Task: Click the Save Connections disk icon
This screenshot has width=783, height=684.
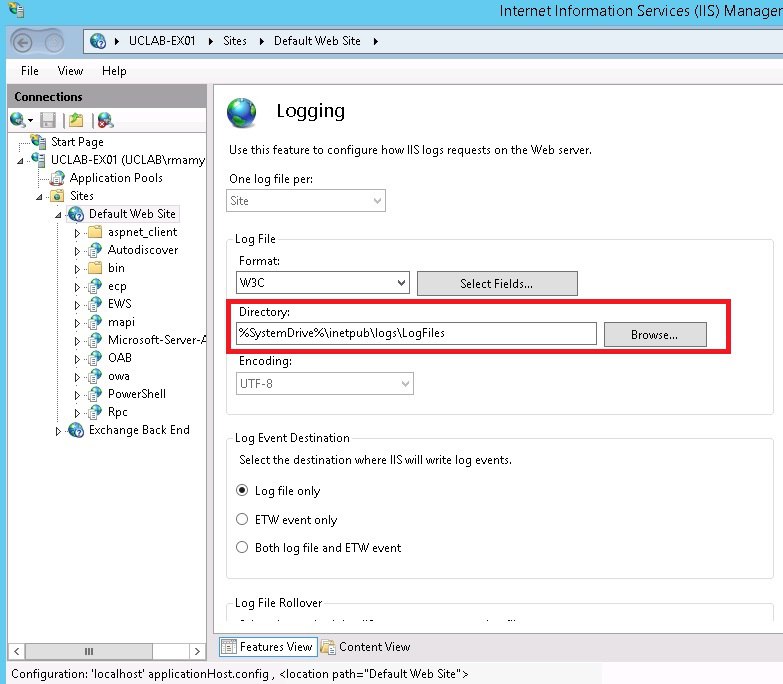Action: (48, 120)
